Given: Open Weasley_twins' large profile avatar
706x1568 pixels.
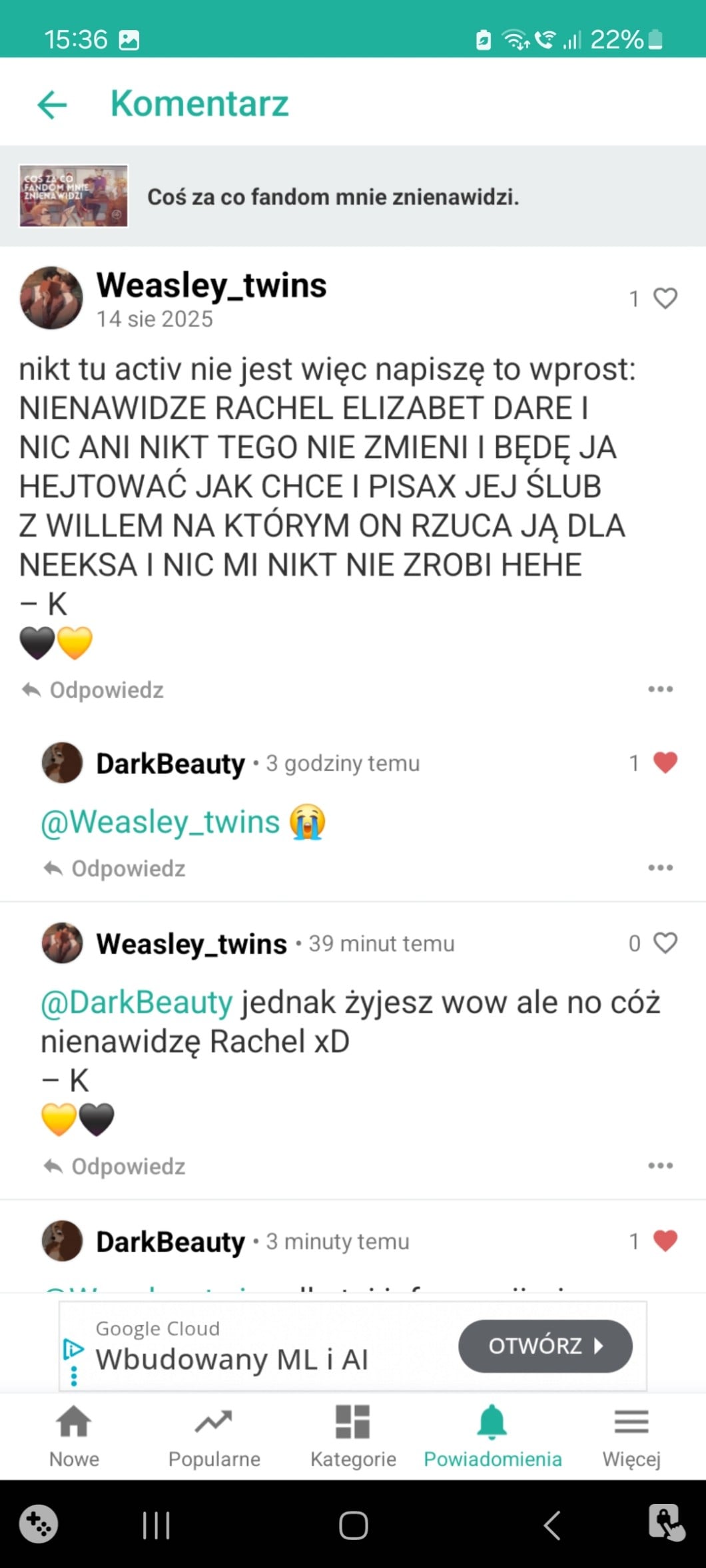Looking at the screenshot, I should [51, 298].
